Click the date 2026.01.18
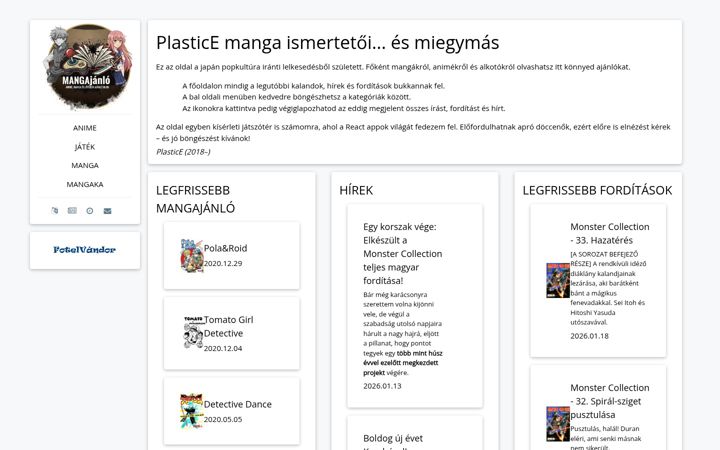Viewport: 720px width, 450px height. [x=590, y=336]
